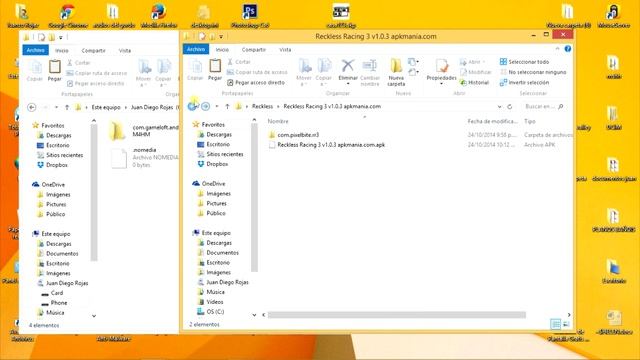Collapse the ribbon in Reckless Racing window
This screenshot has height=360, width=640.
[557, 49]
